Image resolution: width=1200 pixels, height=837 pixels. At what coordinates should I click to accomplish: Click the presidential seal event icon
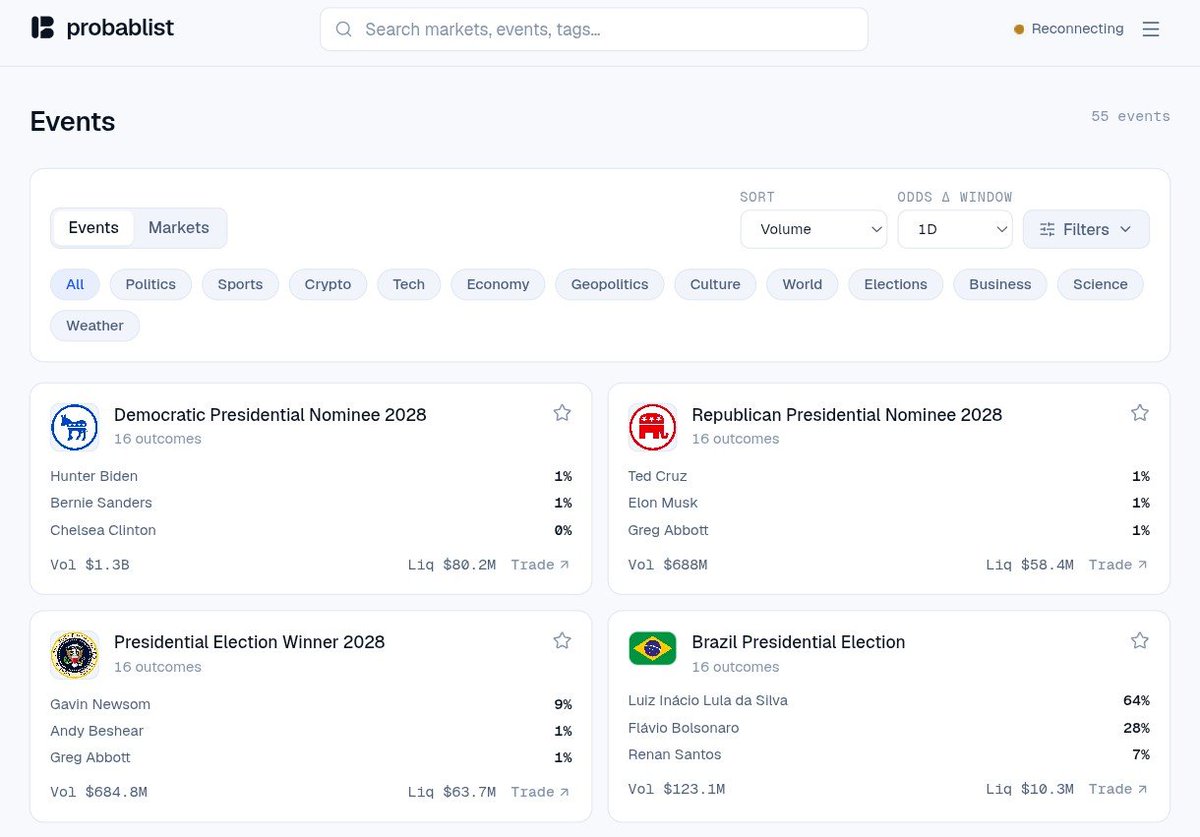coord(74,655)
